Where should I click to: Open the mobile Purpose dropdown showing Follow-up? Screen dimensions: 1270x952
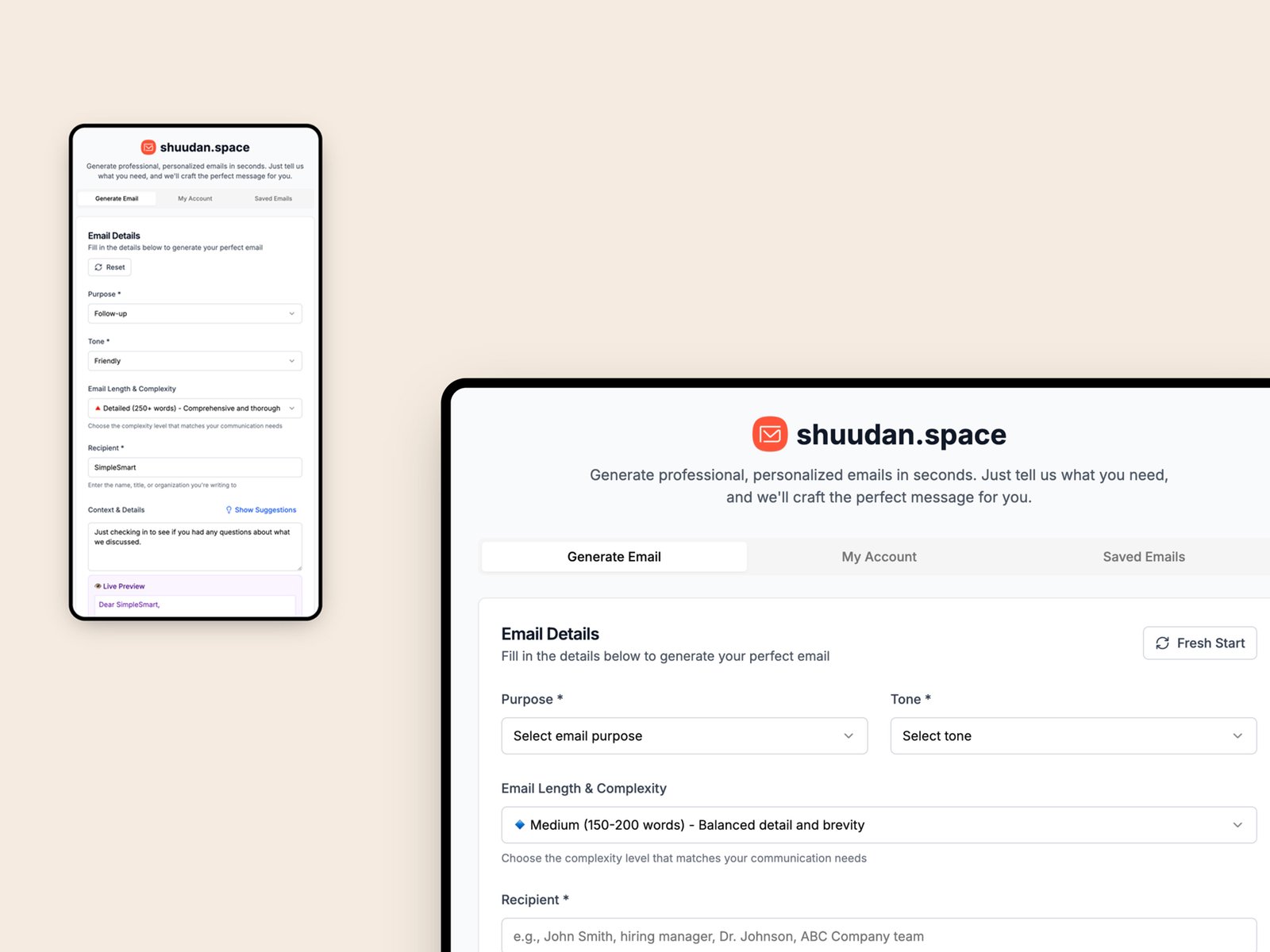194,313
